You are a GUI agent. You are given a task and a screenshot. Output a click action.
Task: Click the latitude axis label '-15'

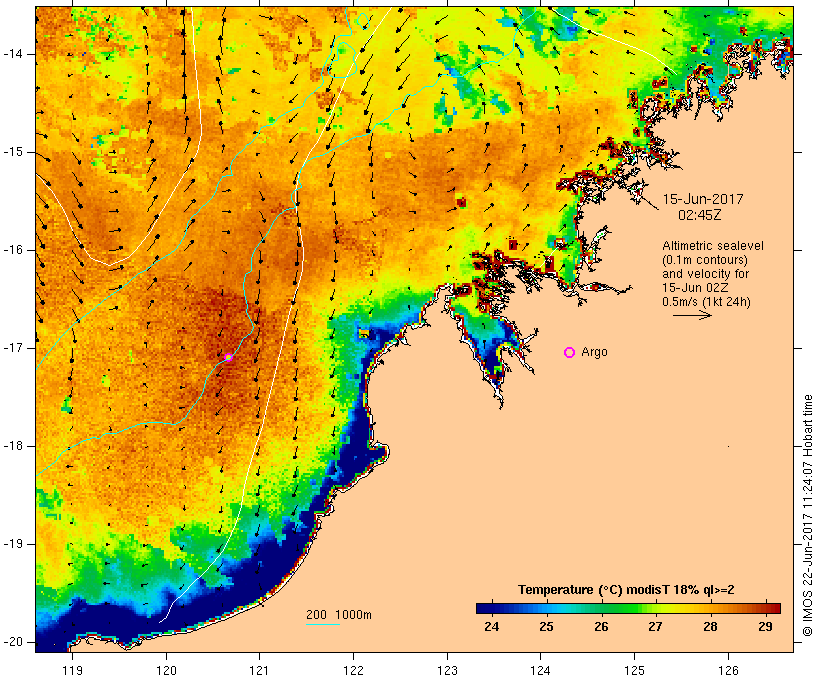pyautogui.click(x=13, y=152)
